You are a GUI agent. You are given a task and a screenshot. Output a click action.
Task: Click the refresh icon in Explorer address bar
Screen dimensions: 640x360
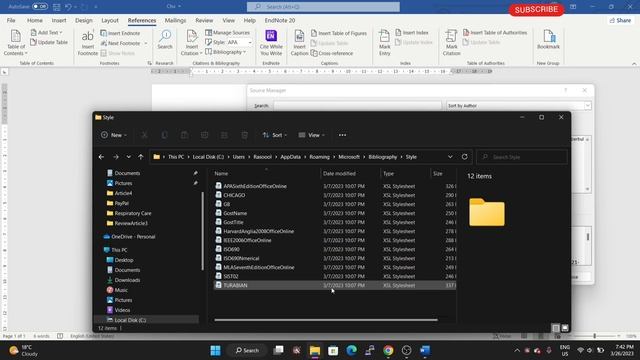[464, 157]
